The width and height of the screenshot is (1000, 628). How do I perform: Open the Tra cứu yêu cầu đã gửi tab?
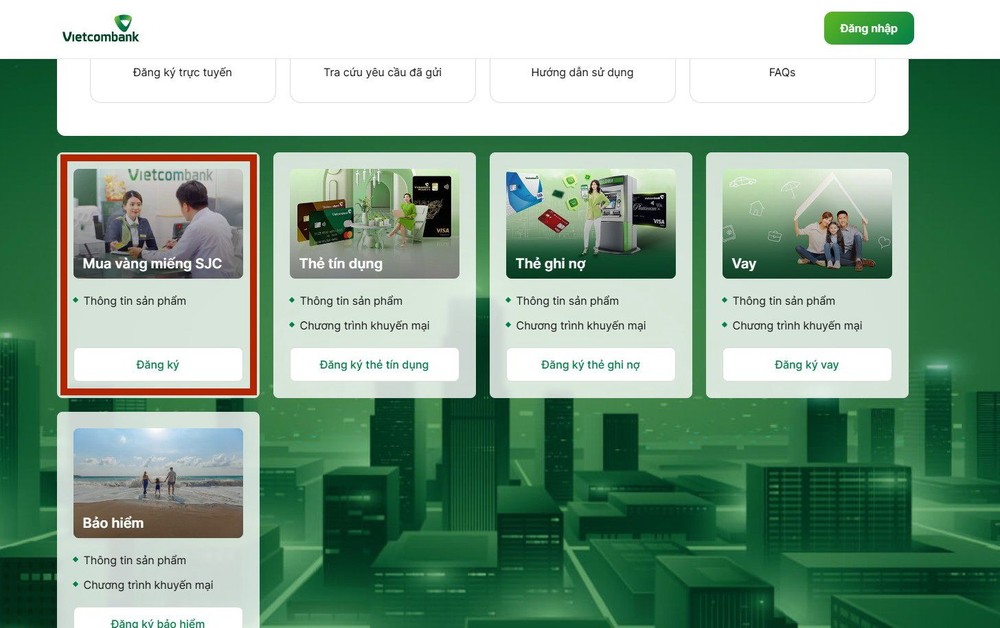tap(382, 72)
